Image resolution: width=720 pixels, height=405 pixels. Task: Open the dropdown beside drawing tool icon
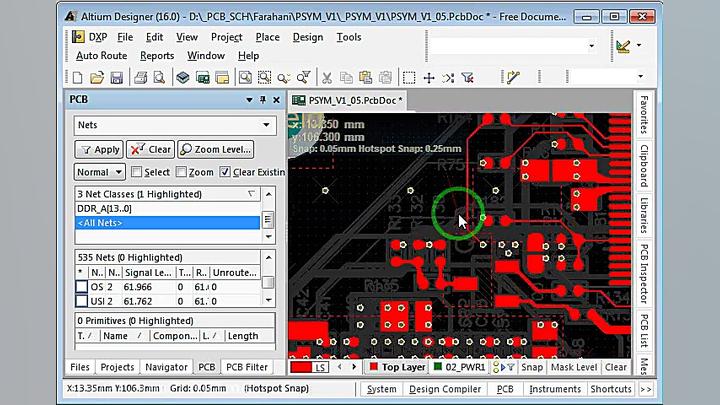point(639,45)
